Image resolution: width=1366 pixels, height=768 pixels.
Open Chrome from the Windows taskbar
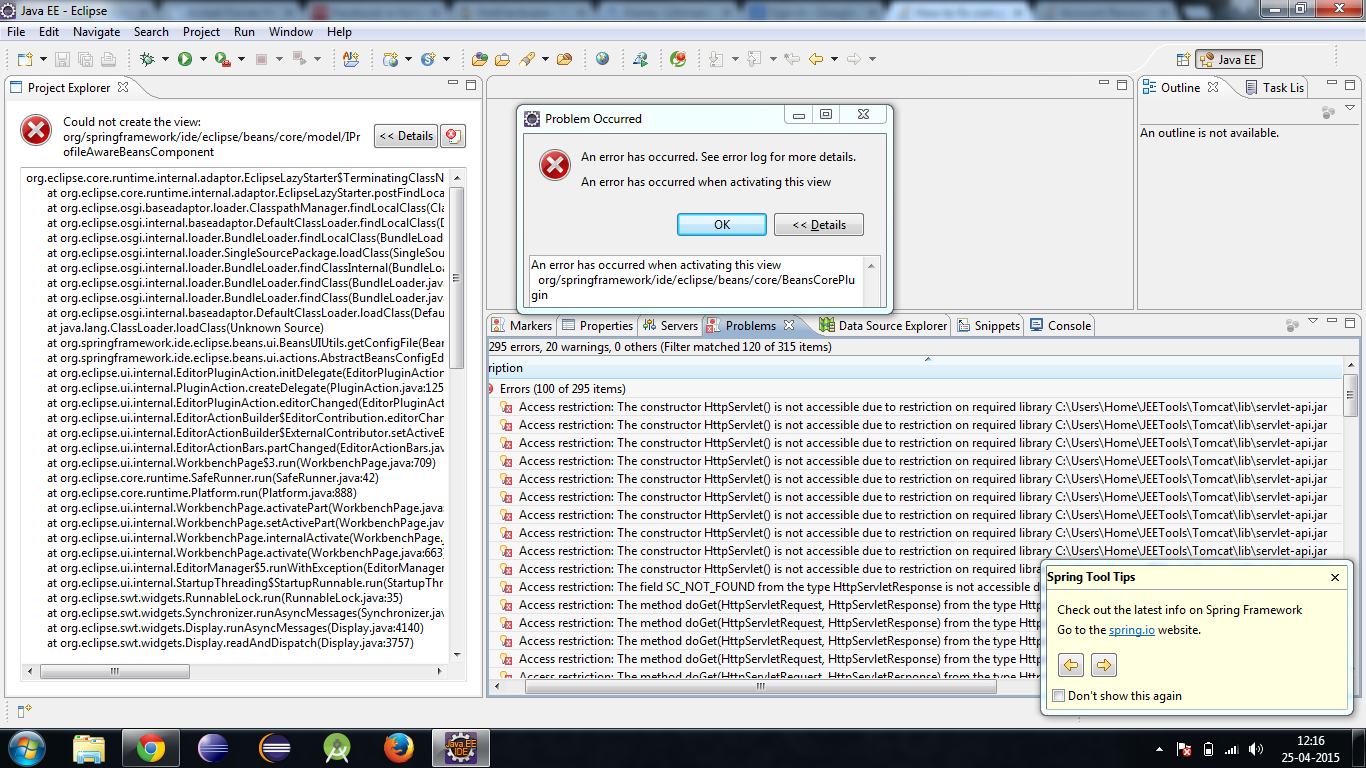click(x=151, y=748)
